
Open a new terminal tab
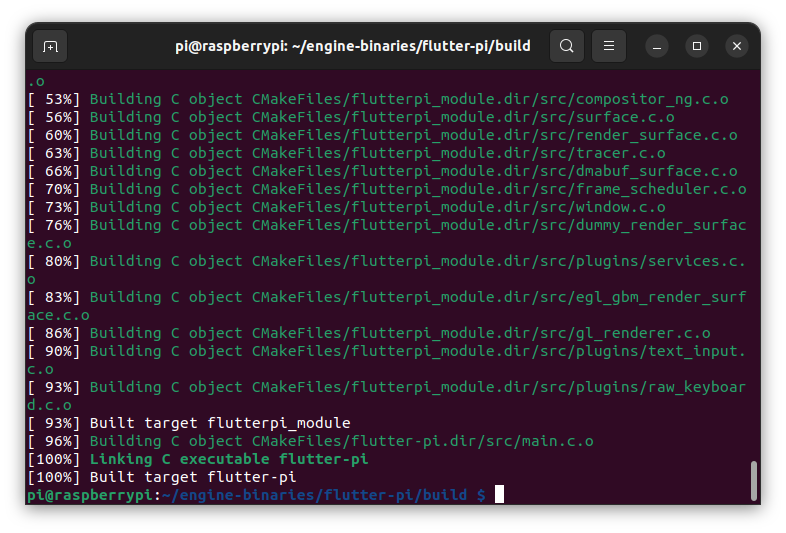[x=50, y=47]
